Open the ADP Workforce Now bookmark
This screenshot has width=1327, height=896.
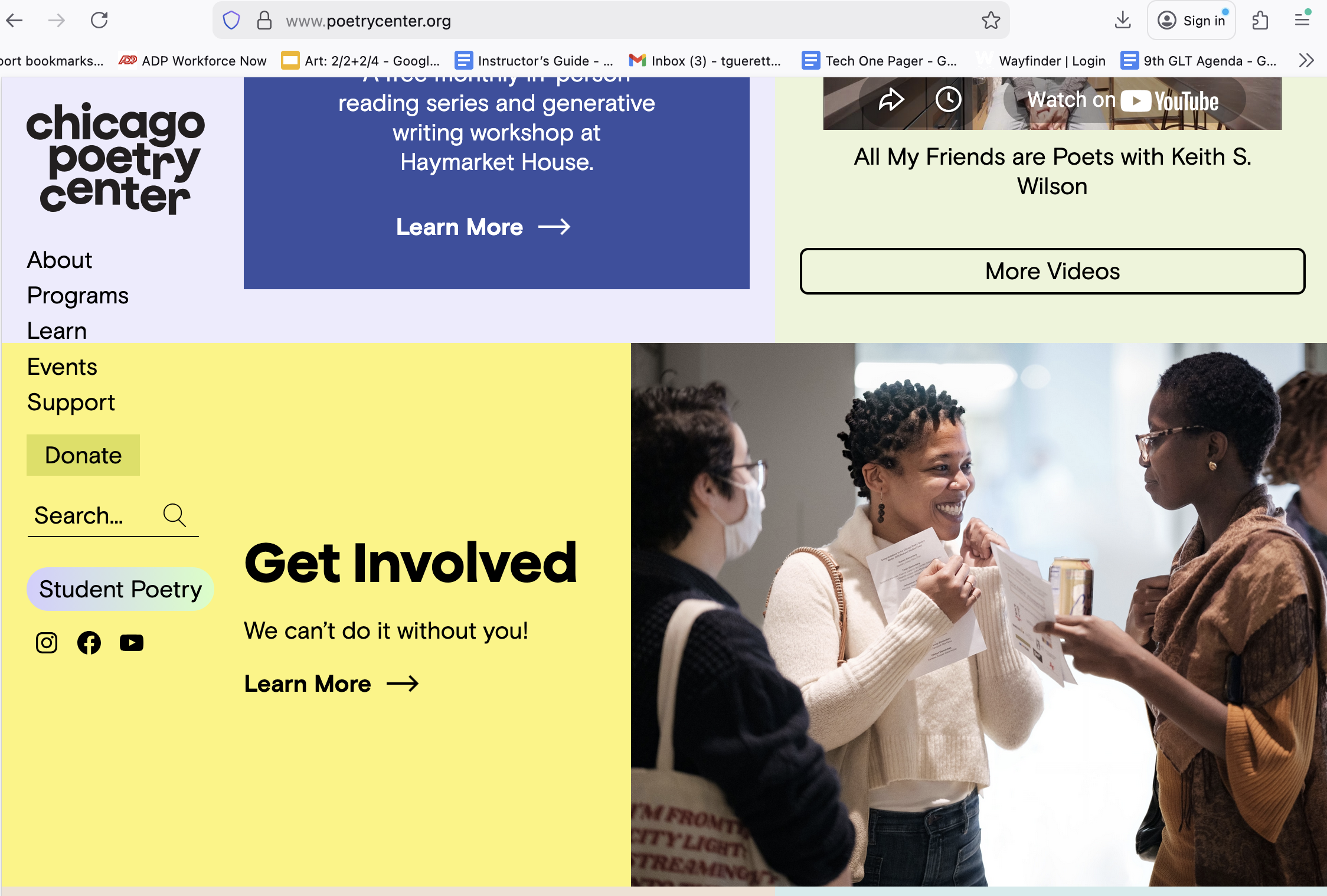coord(192,60)
